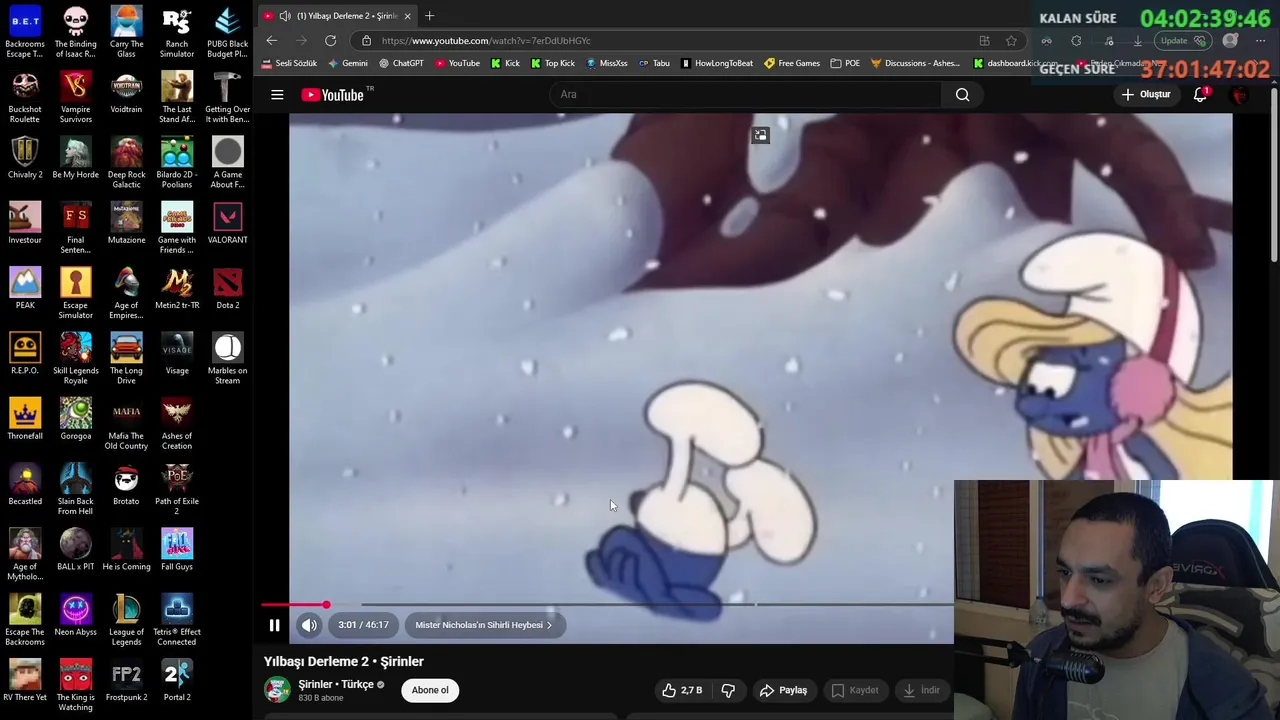Open the Şirinler • Türkçe channel avatar
Image resolution: width=1280 pixels, height=720 pixels.
[277, 690]
